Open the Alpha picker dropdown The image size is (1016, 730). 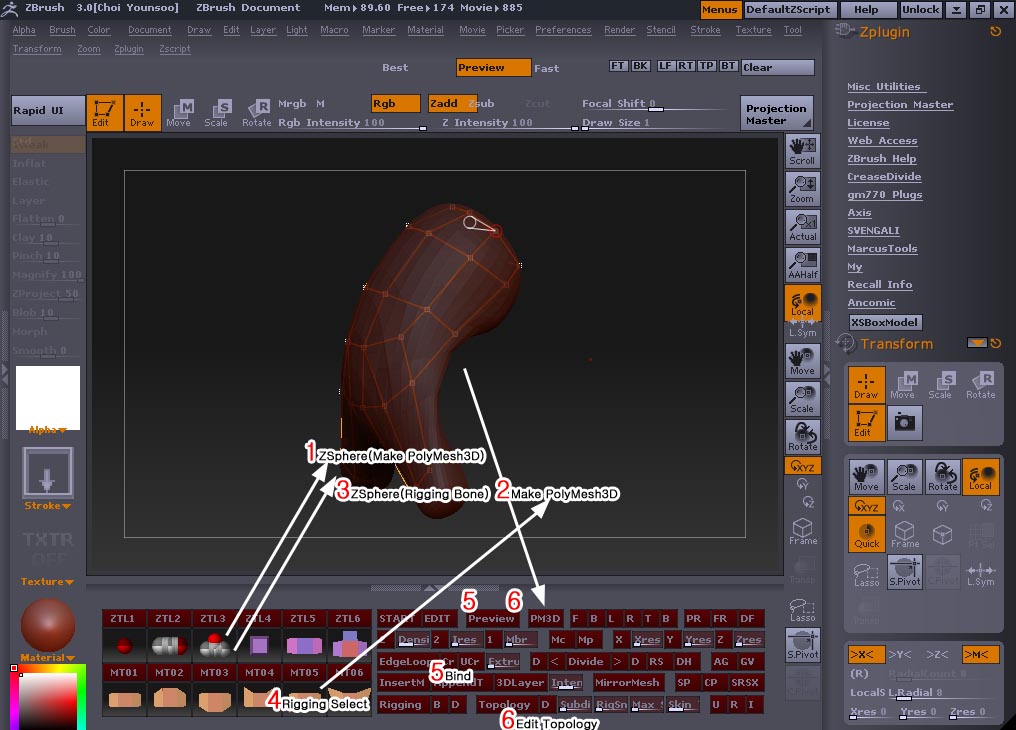pos(48,430)
